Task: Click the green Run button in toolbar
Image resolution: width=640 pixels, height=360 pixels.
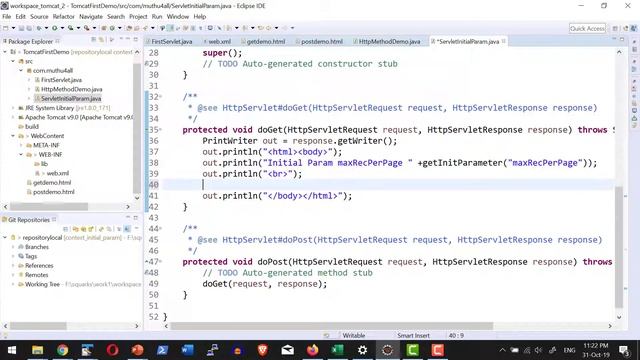Action: coord(54,28)
